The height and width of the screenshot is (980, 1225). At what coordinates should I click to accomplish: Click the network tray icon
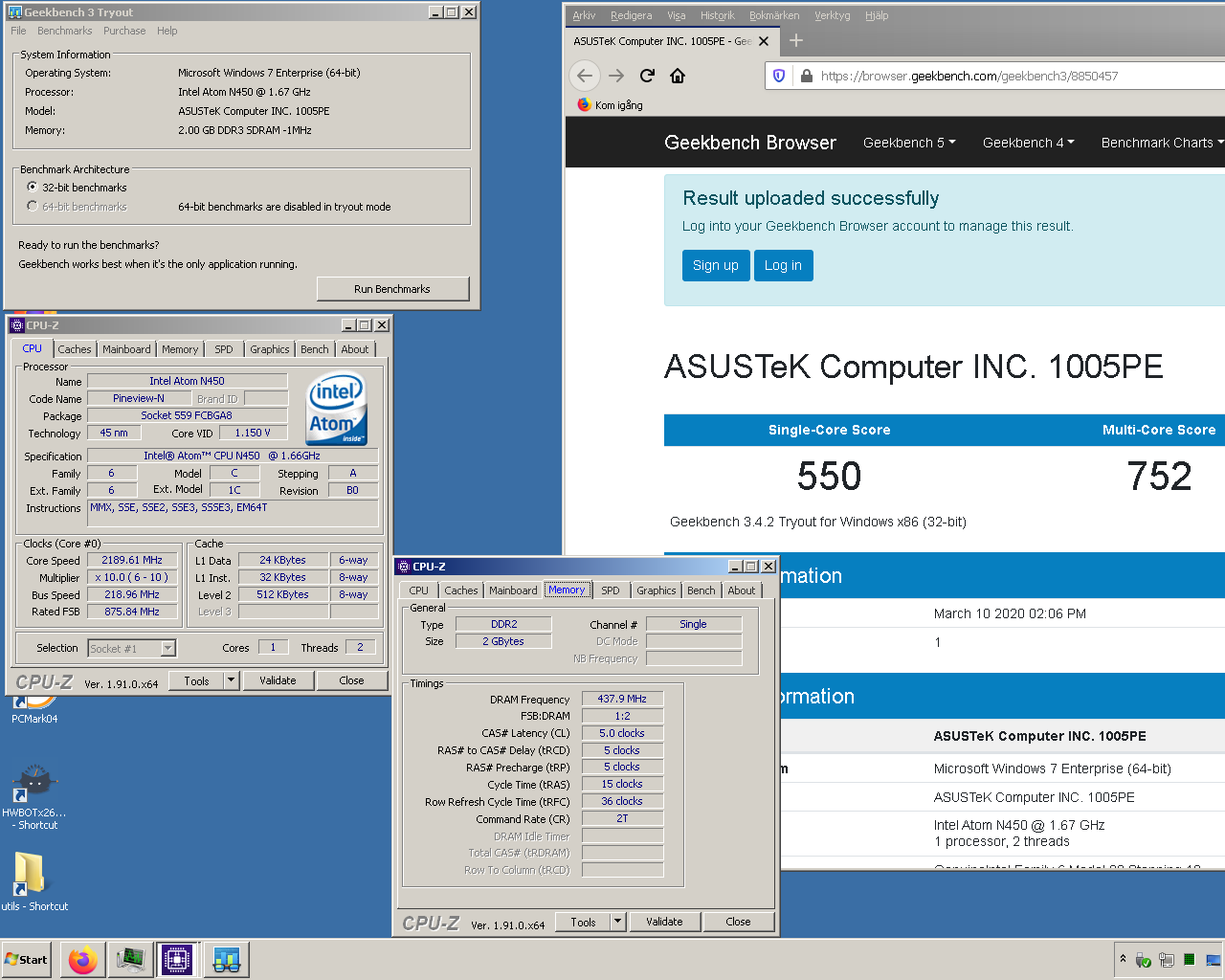[x=1166, y=960]
